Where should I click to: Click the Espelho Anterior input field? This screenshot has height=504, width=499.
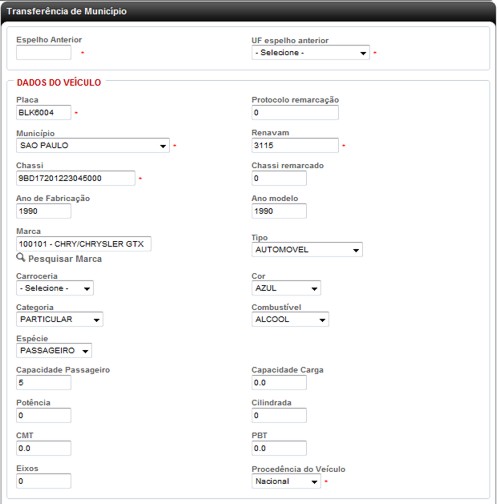[x=44, y=53]
